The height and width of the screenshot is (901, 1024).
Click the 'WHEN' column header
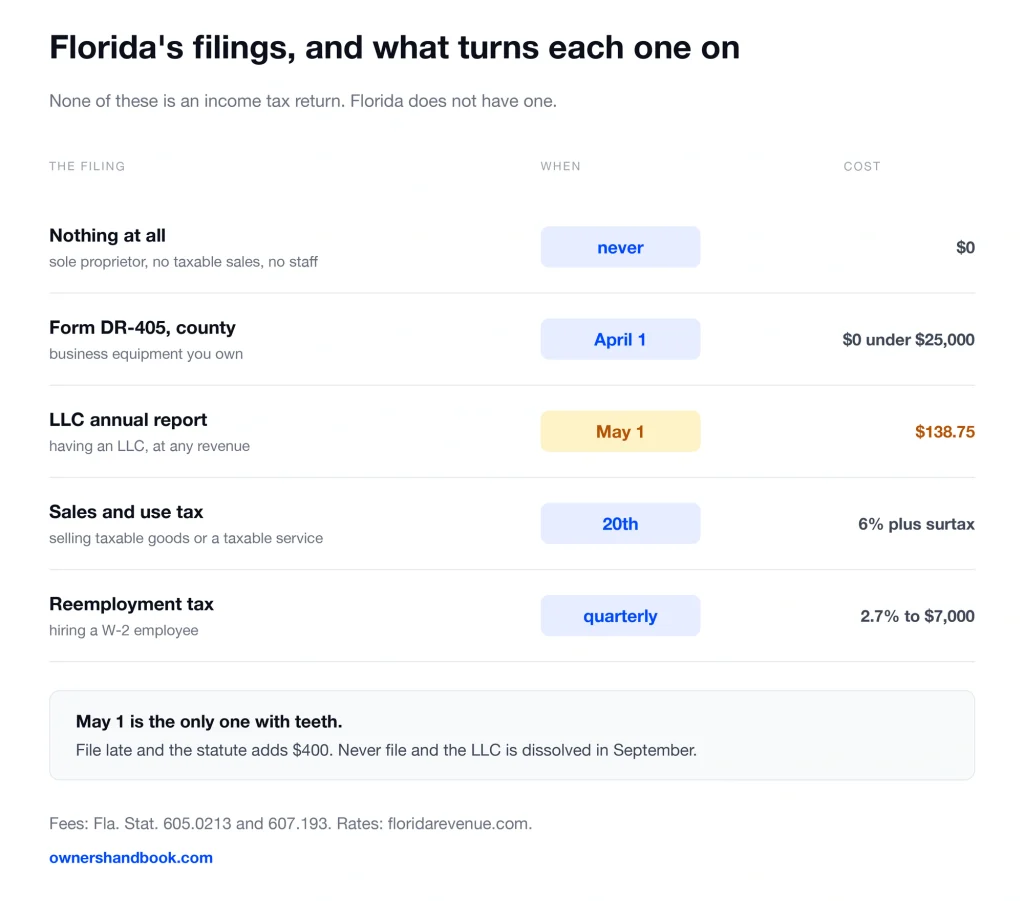coord(560,166)
